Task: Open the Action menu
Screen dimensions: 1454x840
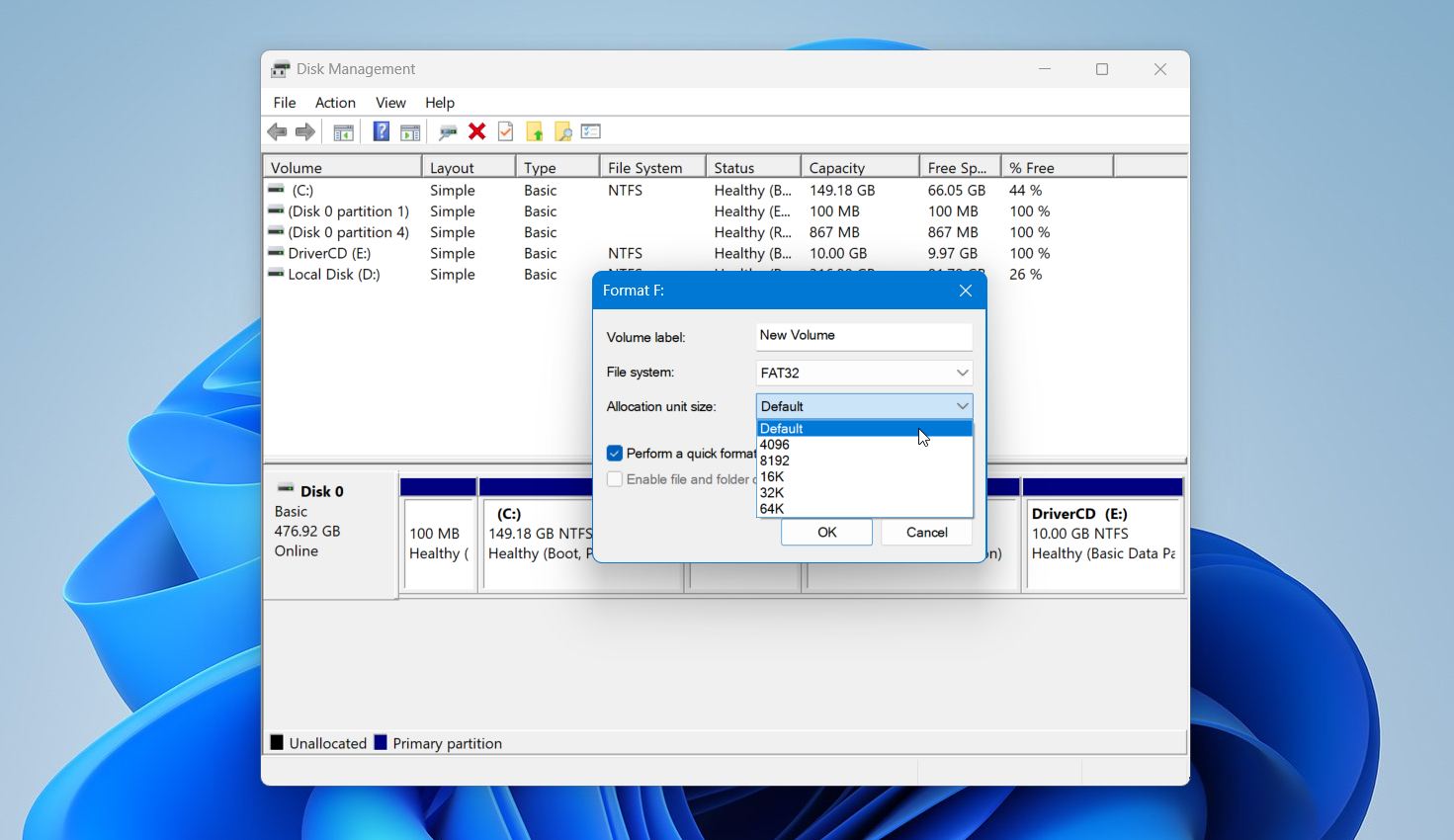Action: [x=335, y=103]
